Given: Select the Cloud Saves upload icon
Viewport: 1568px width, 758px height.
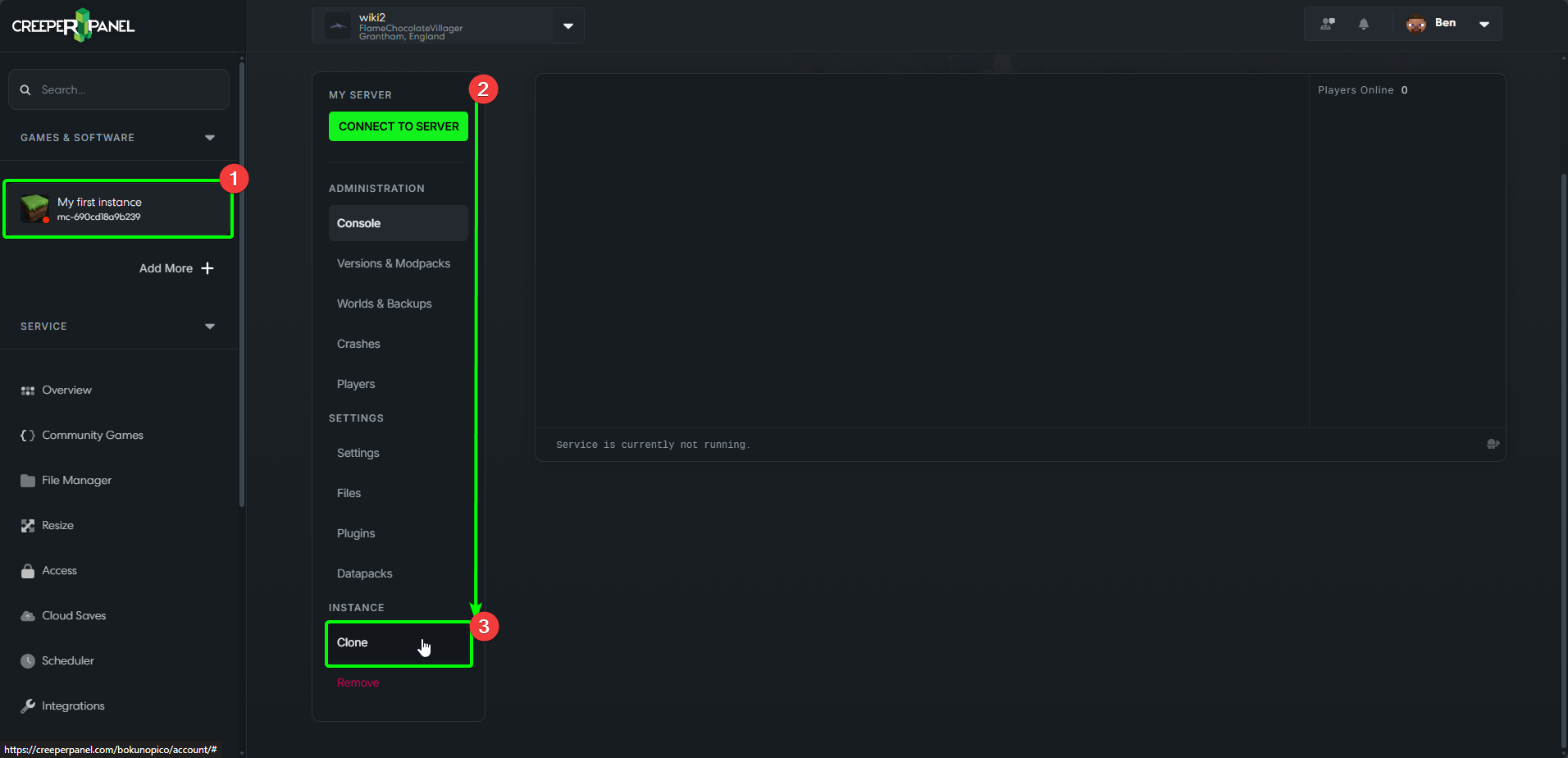Looking at the screenshot, I should (27, 615).
